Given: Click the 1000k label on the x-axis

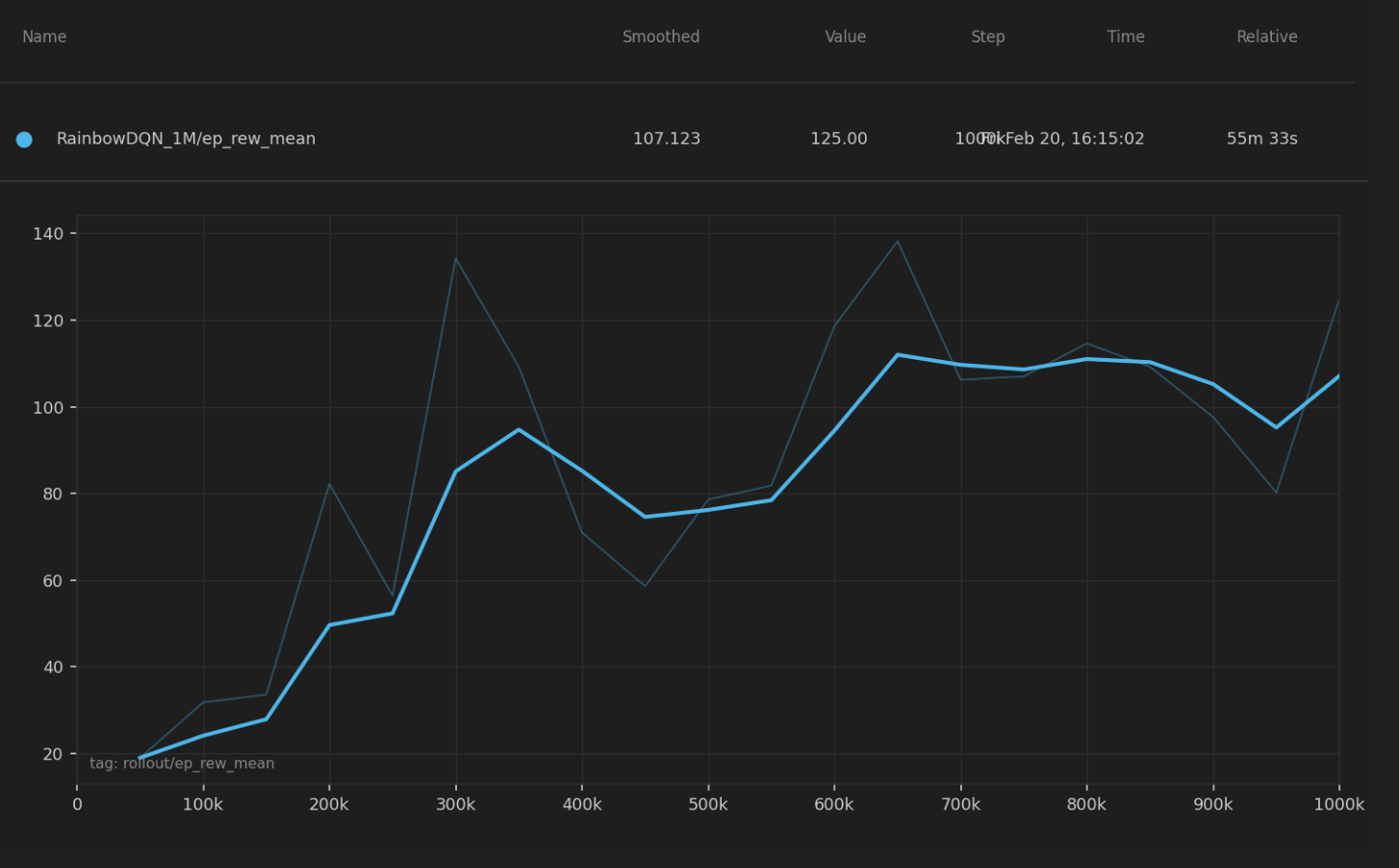Looking at the screenshot, I should 1338,804.
